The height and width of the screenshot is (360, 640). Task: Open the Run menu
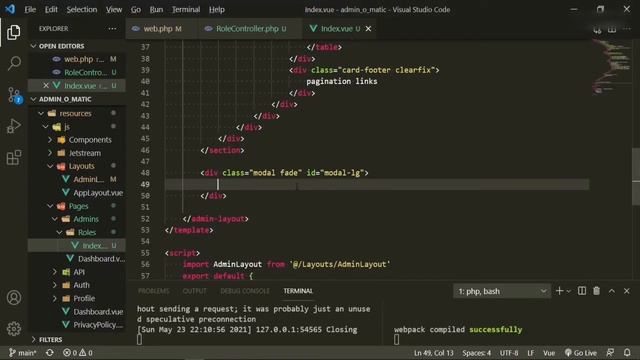156,9
